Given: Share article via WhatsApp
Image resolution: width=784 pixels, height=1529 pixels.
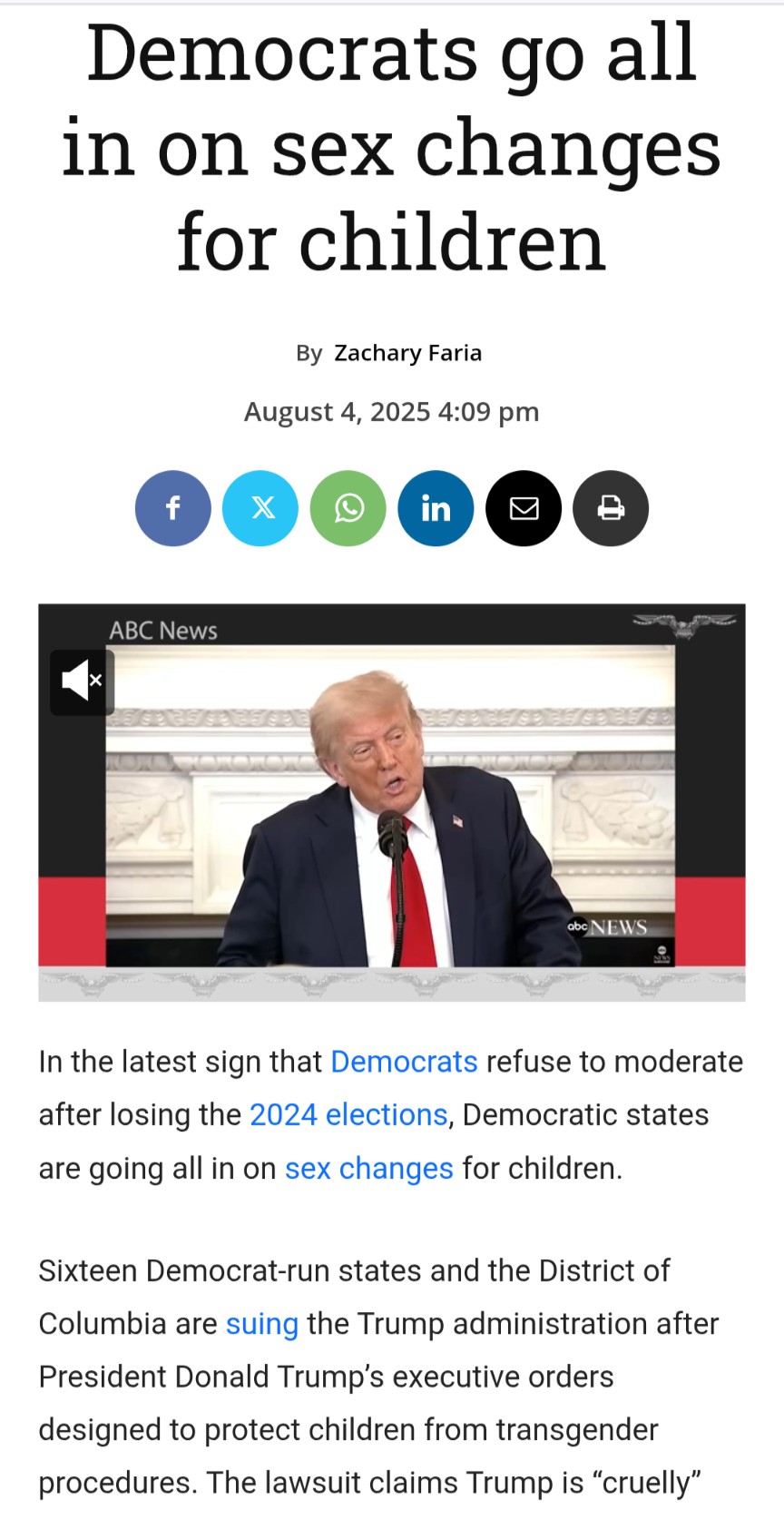Looking at the screenshot, I should 348,508.
